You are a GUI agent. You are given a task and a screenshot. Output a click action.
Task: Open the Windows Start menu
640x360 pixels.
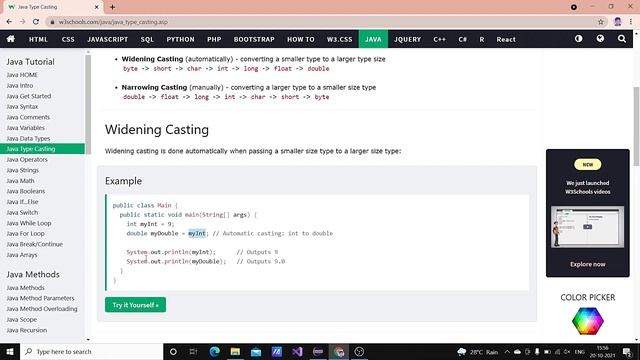pyautogui.click(x=10, y=351)
